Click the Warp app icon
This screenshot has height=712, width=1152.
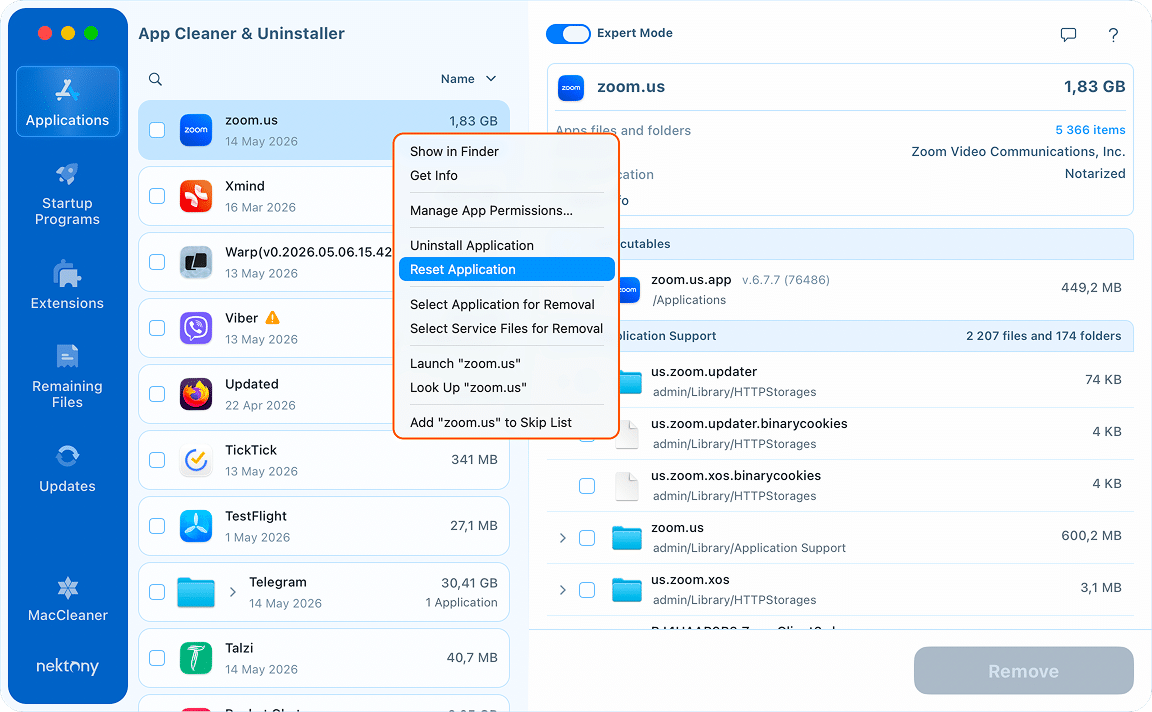pos(196,262)
